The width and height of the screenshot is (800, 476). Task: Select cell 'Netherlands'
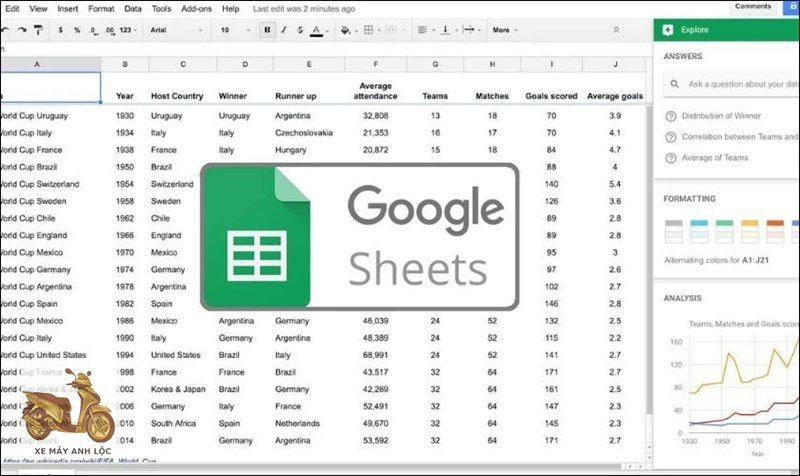tap(297, 423)
